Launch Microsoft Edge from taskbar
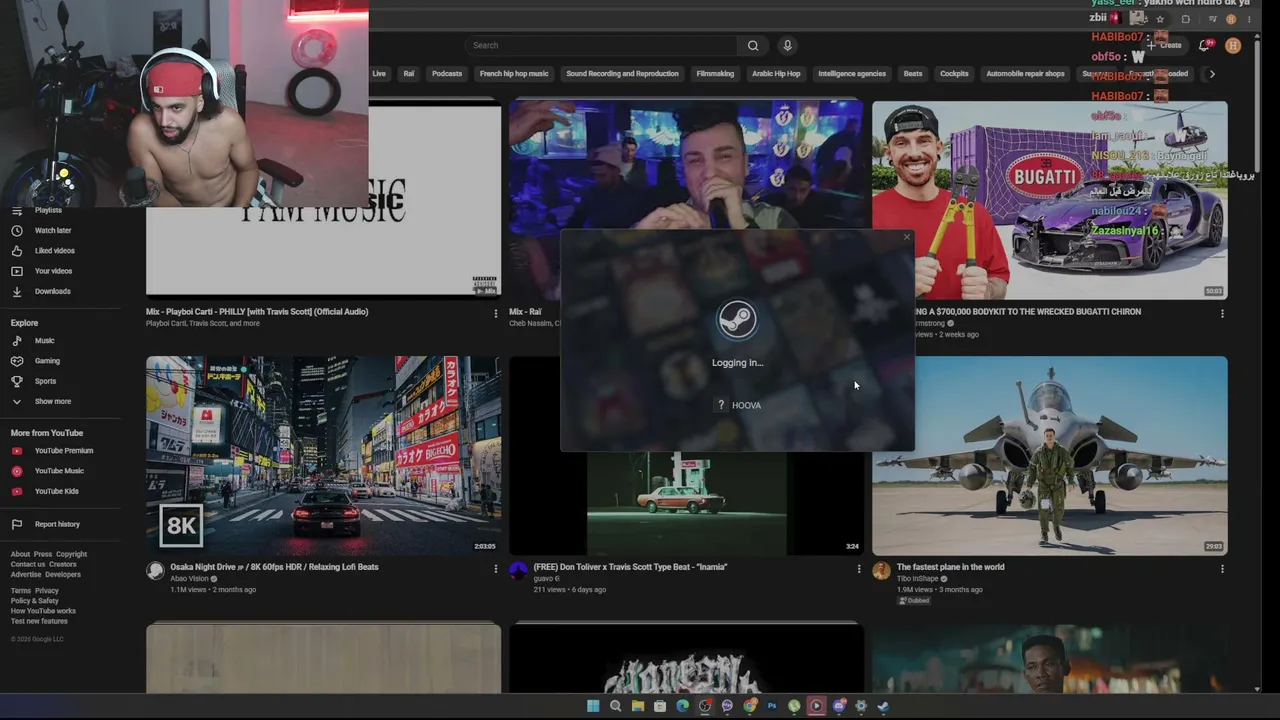 click(x=682, y=706)
